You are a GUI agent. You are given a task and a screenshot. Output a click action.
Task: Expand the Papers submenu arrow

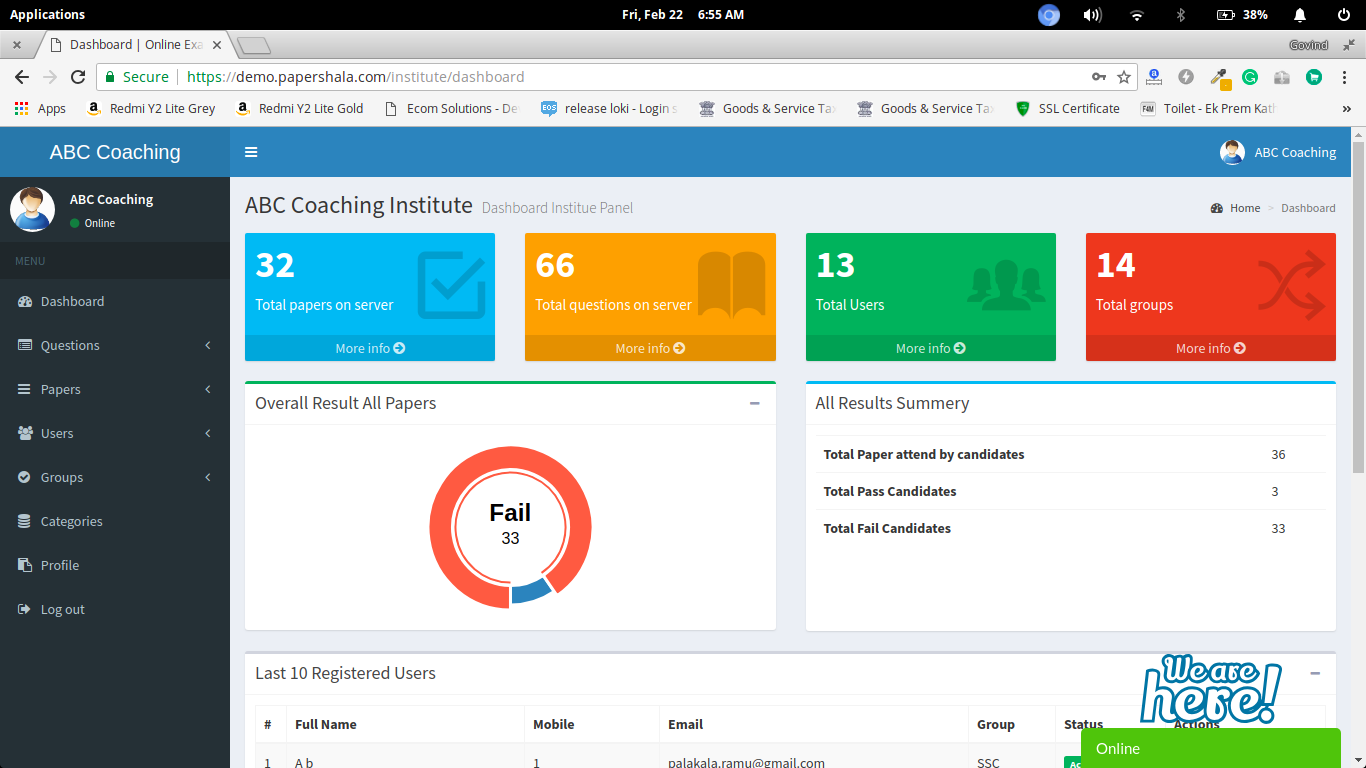pyautogui.click(x=208, y=389)
